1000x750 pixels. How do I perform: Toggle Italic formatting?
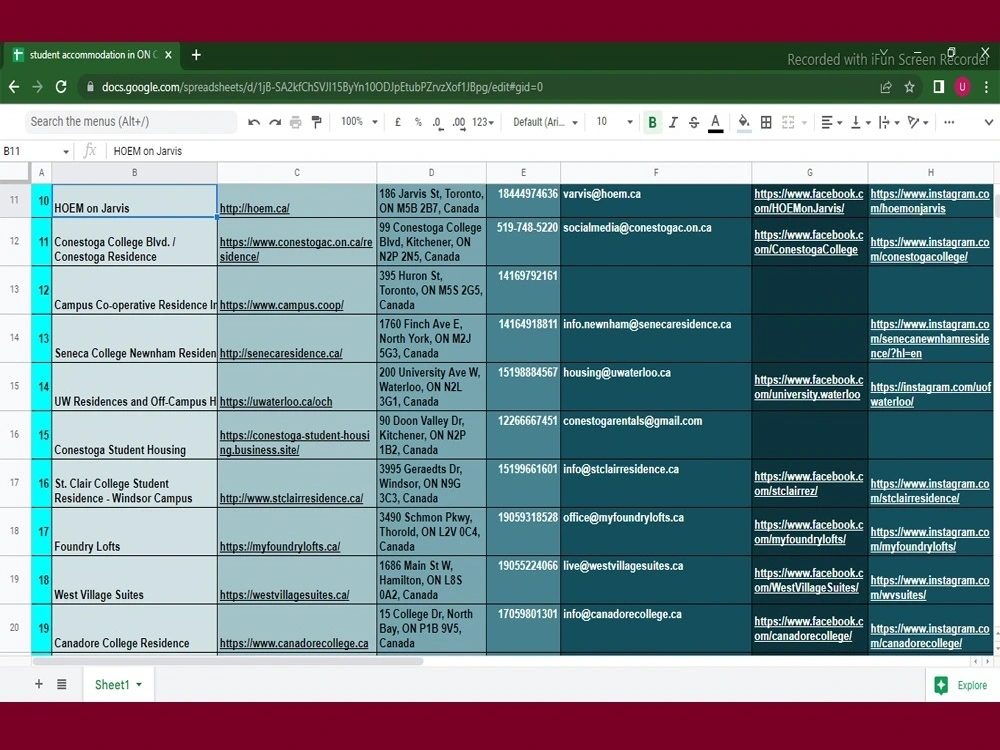[x=673, y=122]
